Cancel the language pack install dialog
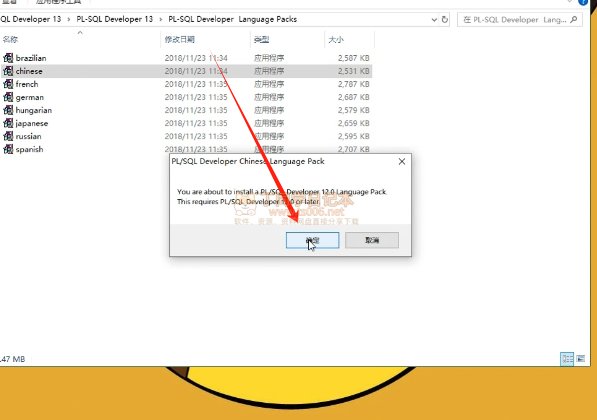Screen dimensions: 597x420 pos(372,240)
